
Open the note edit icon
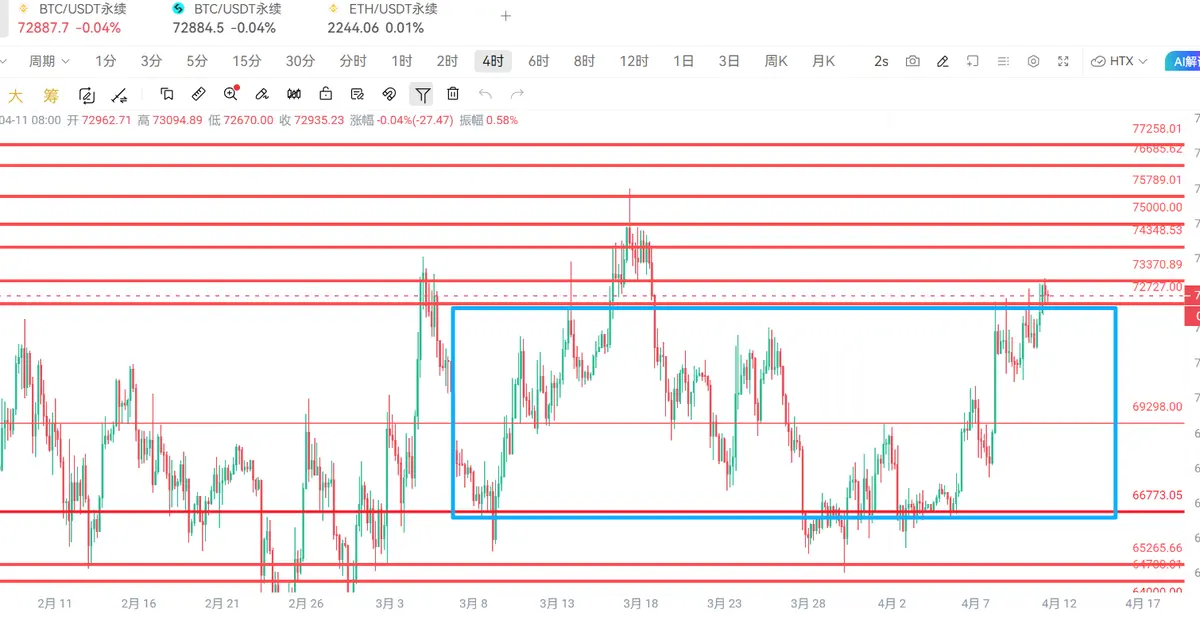coord(357,94)
